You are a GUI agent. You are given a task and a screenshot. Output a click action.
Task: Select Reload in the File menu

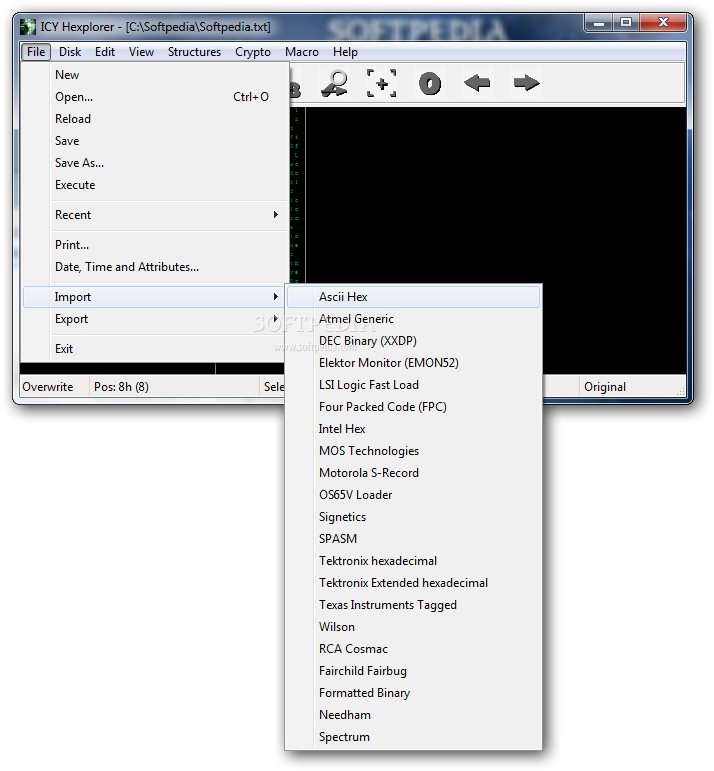point(155,119)
